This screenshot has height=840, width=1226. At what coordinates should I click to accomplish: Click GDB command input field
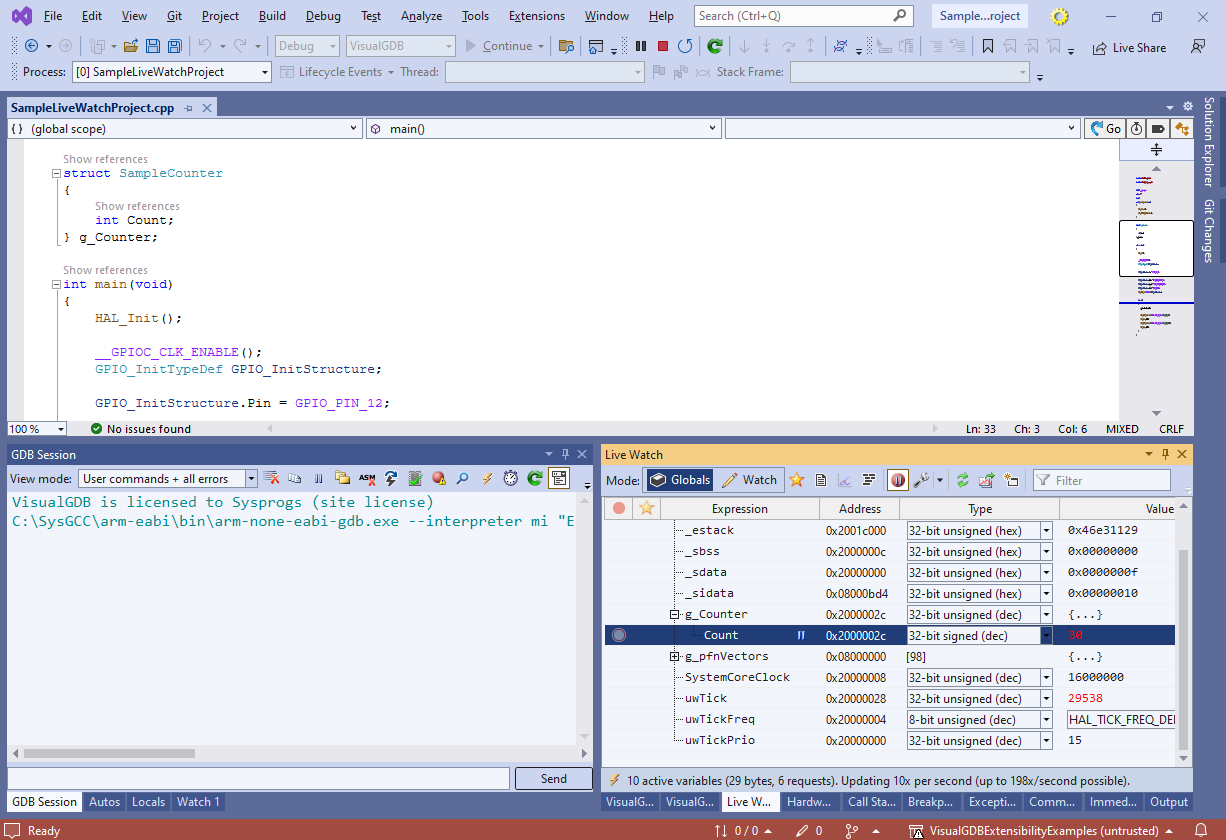[259, 778]
